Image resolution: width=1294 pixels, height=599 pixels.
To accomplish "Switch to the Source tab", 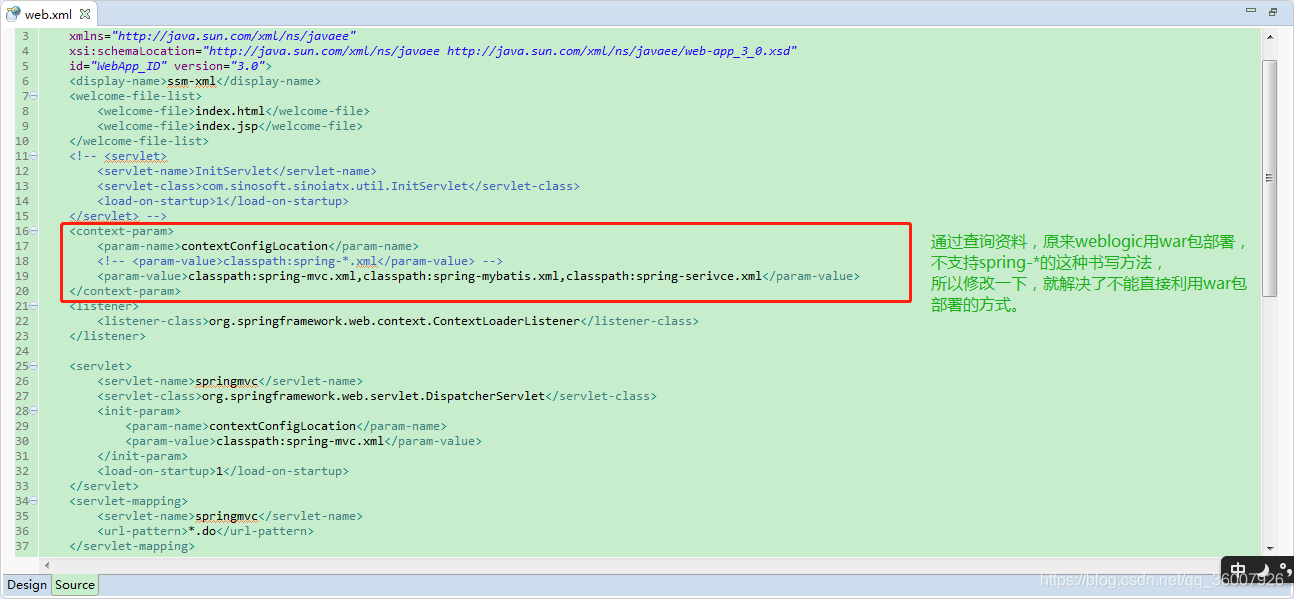I will [75, 585].
